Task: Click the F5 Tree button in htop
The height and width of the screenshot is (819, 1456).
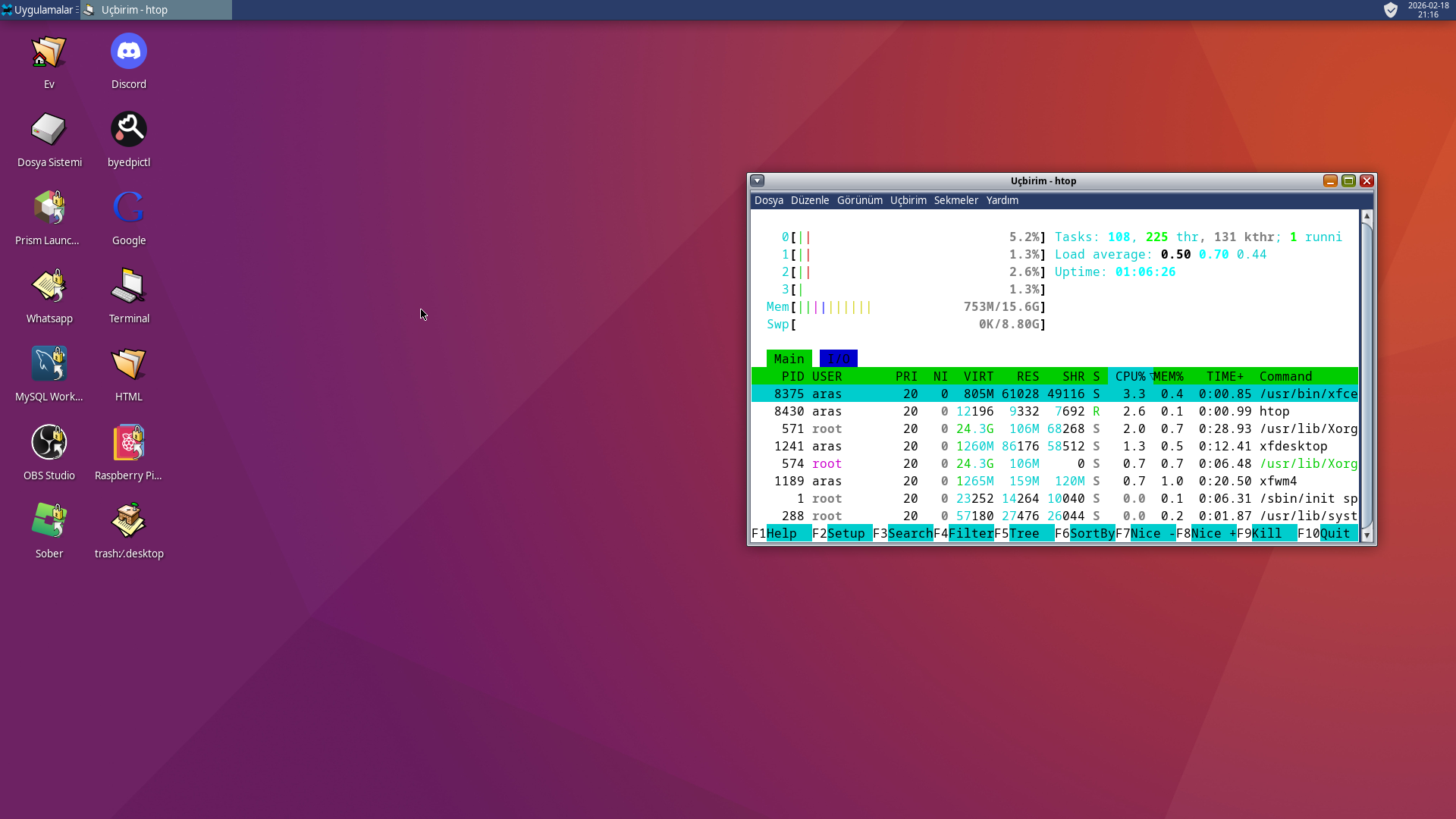Action: pos(1024,533)
